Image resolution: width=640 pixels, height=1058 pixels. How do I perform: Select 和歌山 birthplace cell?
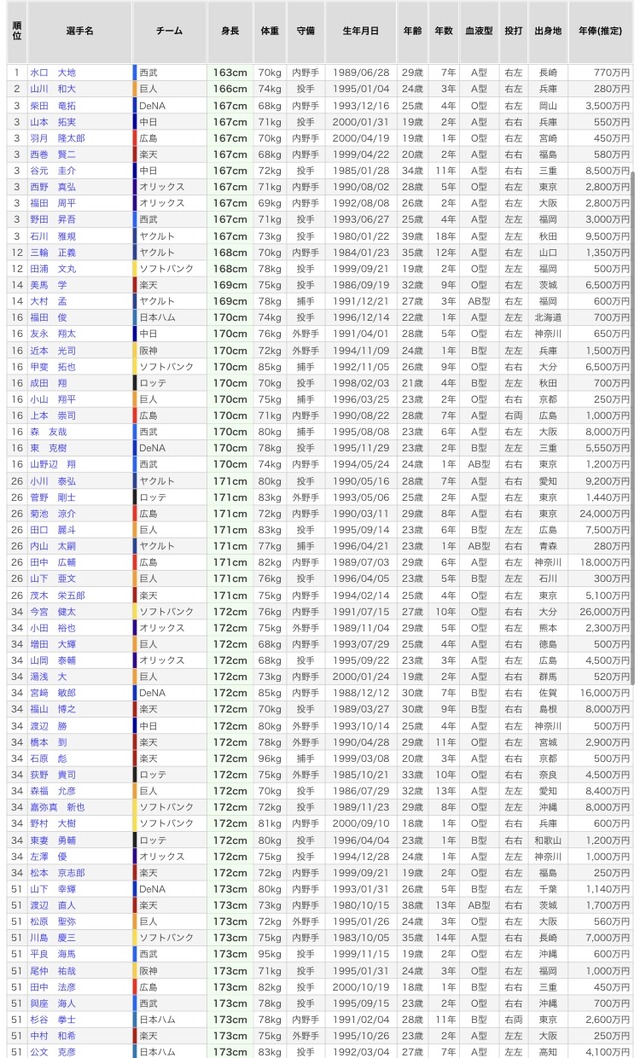pos(548,840)
